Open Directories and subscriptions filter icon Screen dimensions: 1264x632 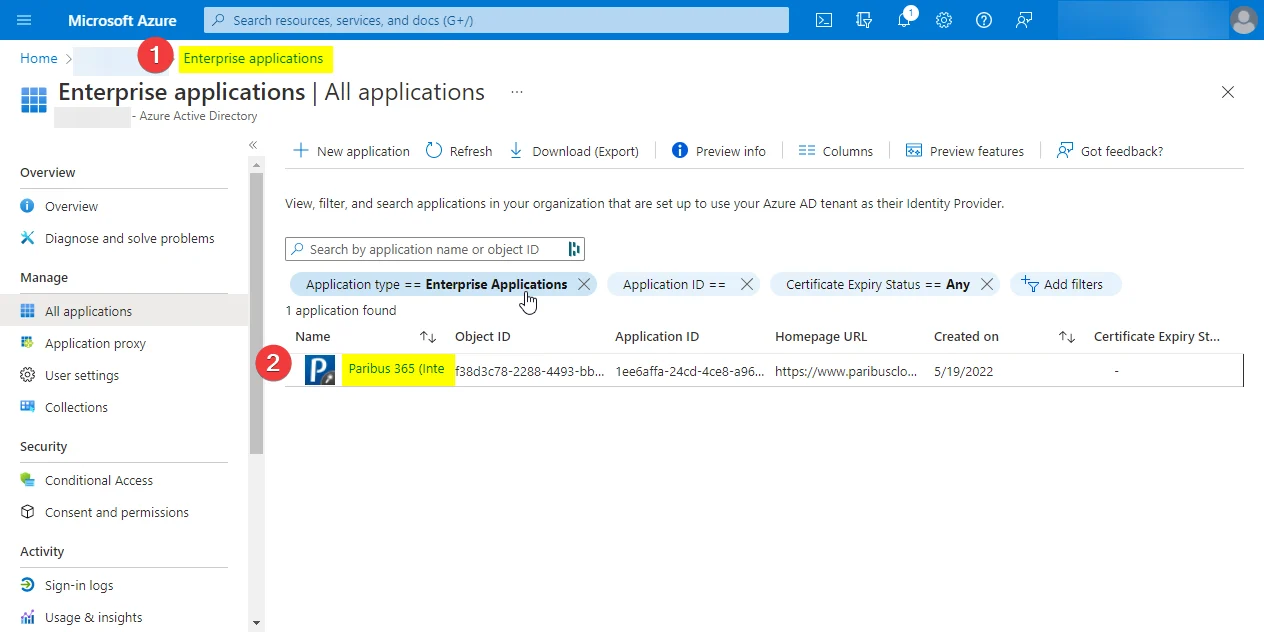click(x=864, y=20)
